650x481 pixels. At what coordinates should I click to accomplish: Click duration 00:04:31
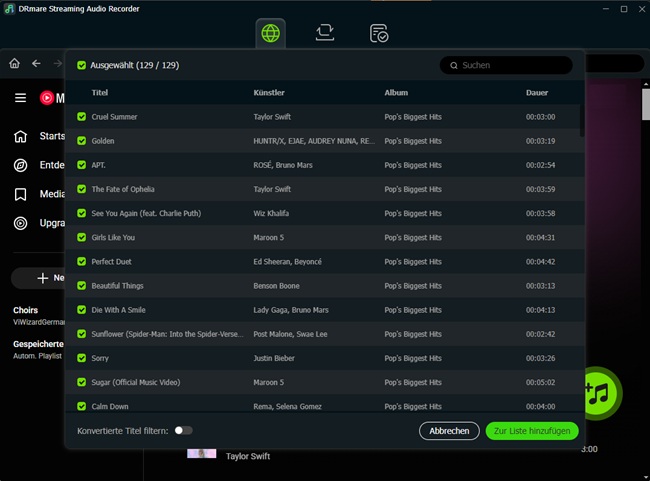(x=540, y=238)
